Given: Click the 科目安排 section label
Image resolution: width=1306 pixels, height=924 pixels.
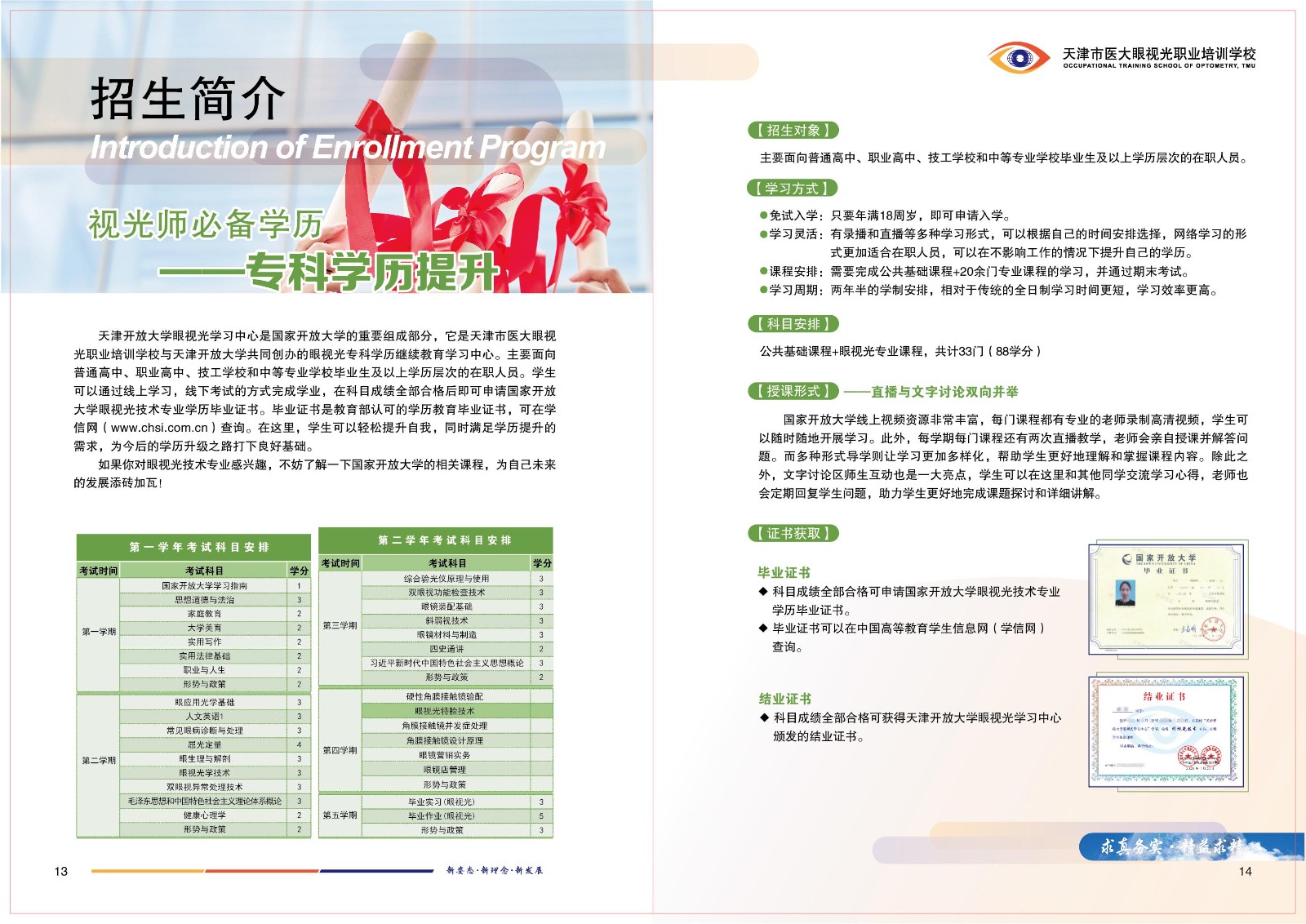Looking at the screenshot, I should [x=793, y=324].
